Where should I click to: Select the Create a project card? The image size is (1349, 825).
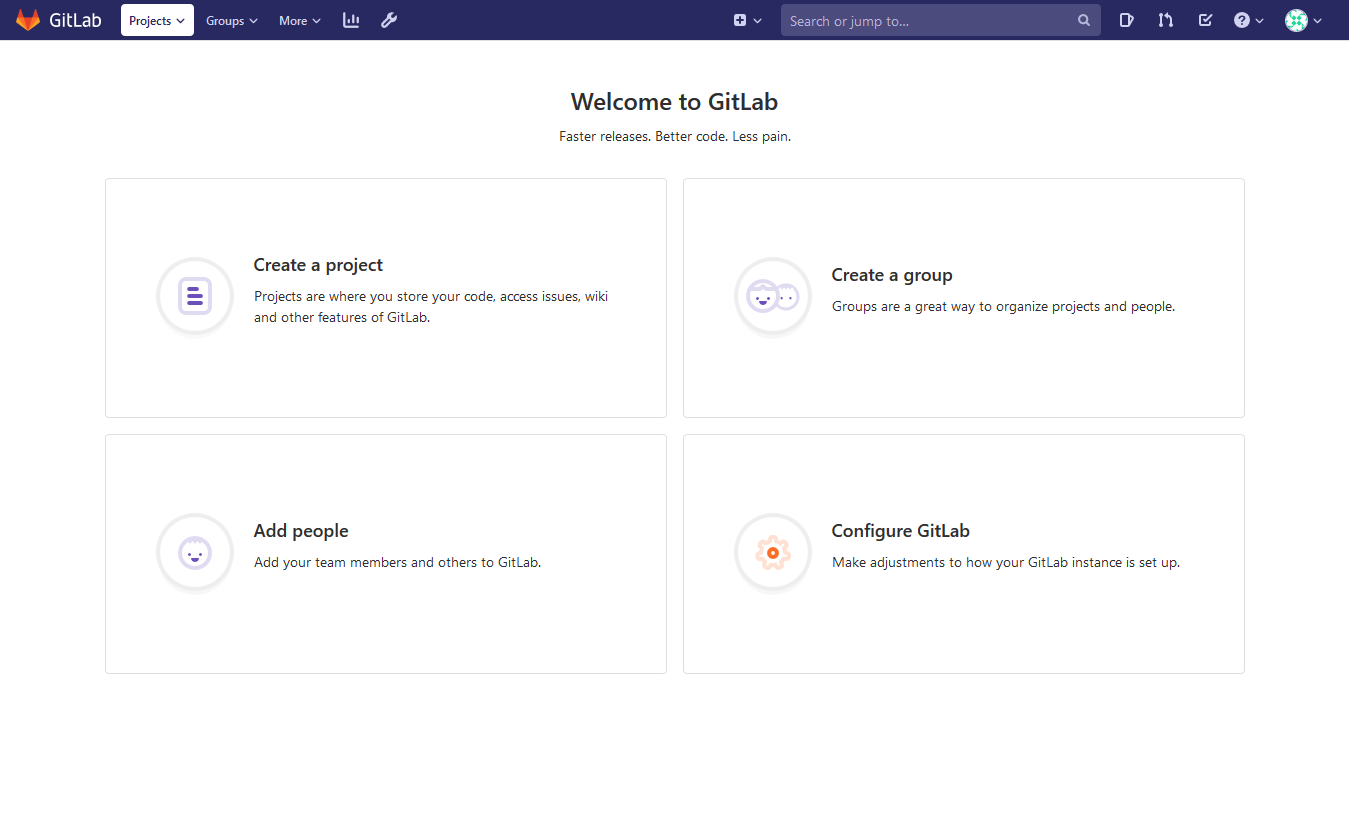386,297
